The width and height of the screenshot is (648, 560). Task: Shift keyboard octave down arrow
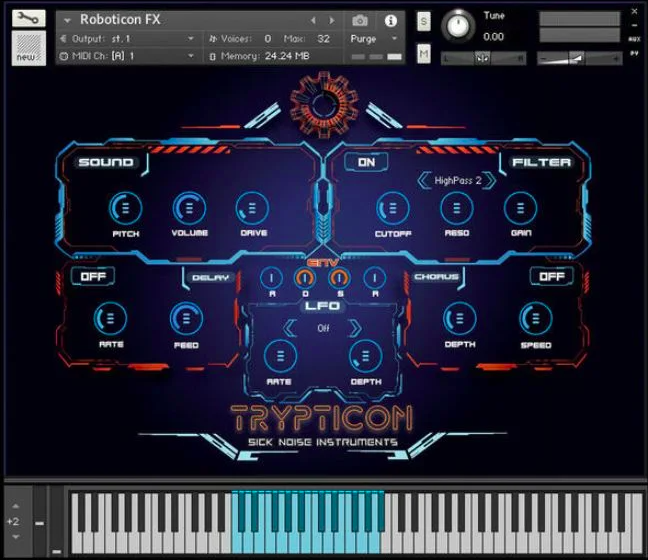point(16,537)
